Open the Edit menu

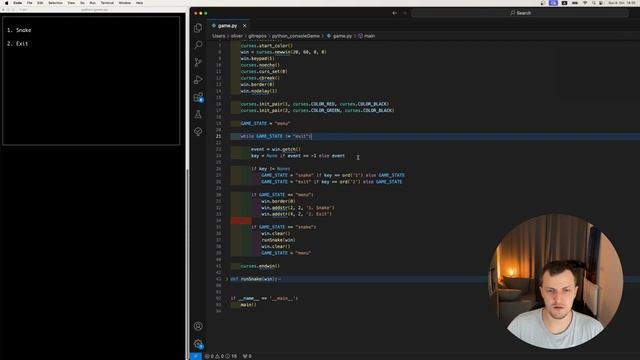[x=40, y=3]
